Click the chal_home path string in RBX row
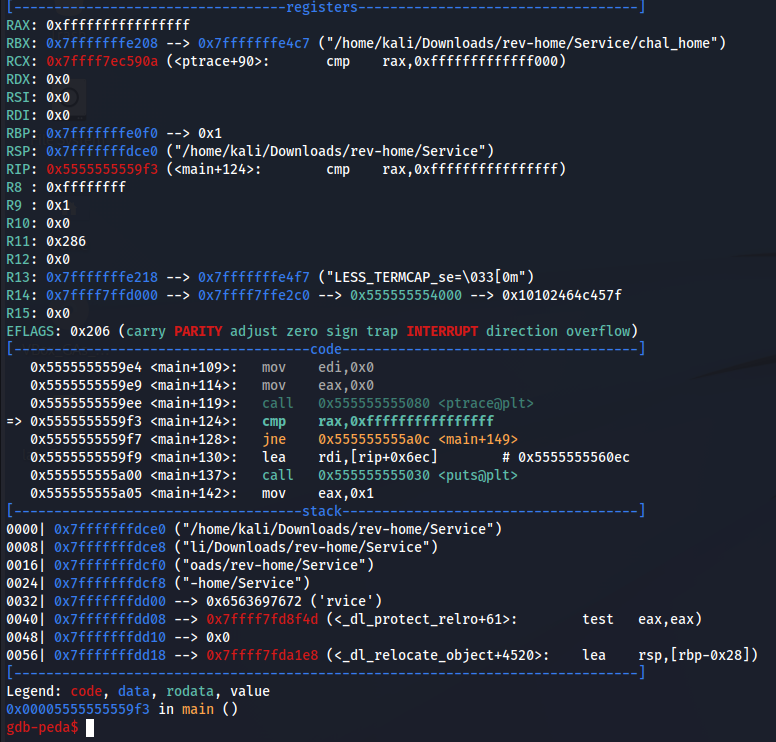This screenshot has width=776, height=742. pos(522,44)
